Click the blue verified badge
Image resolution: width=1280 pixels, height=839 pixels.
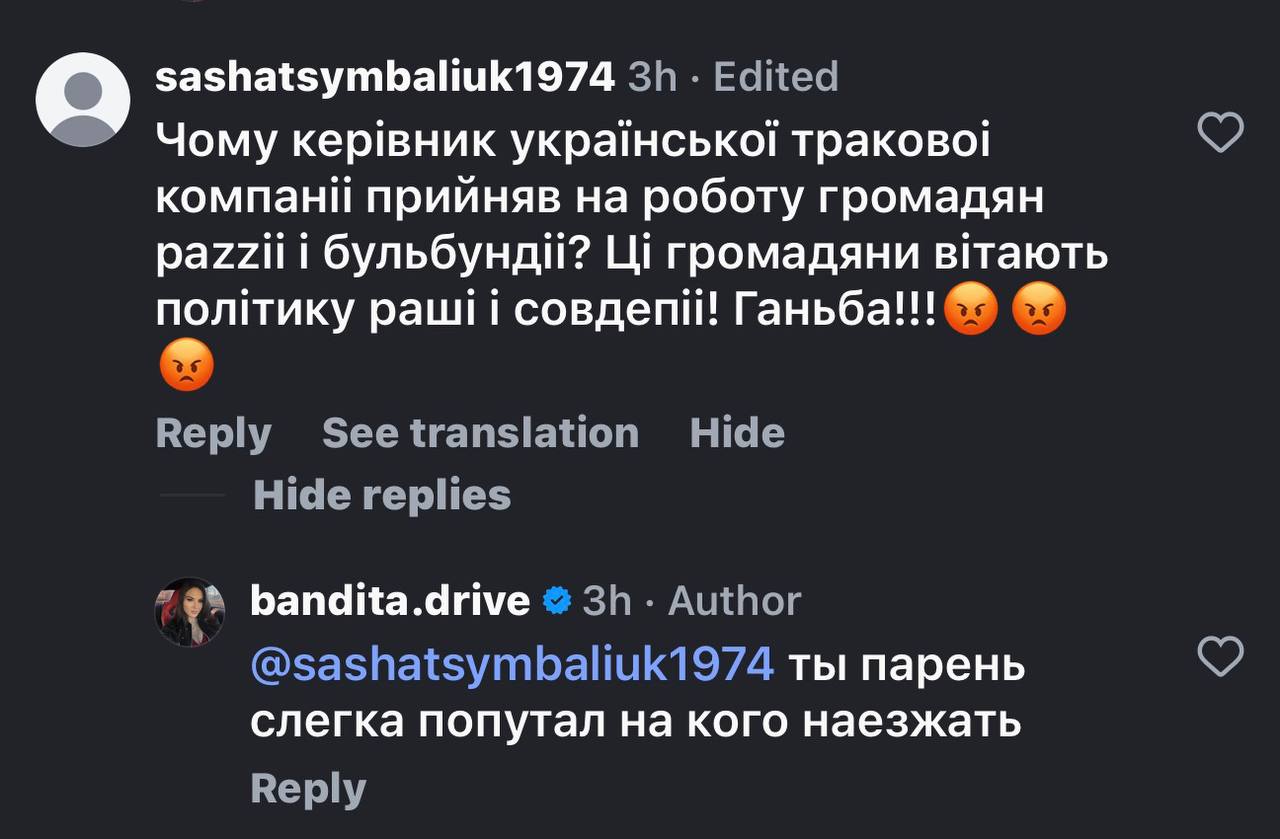(x=556, y=601)
